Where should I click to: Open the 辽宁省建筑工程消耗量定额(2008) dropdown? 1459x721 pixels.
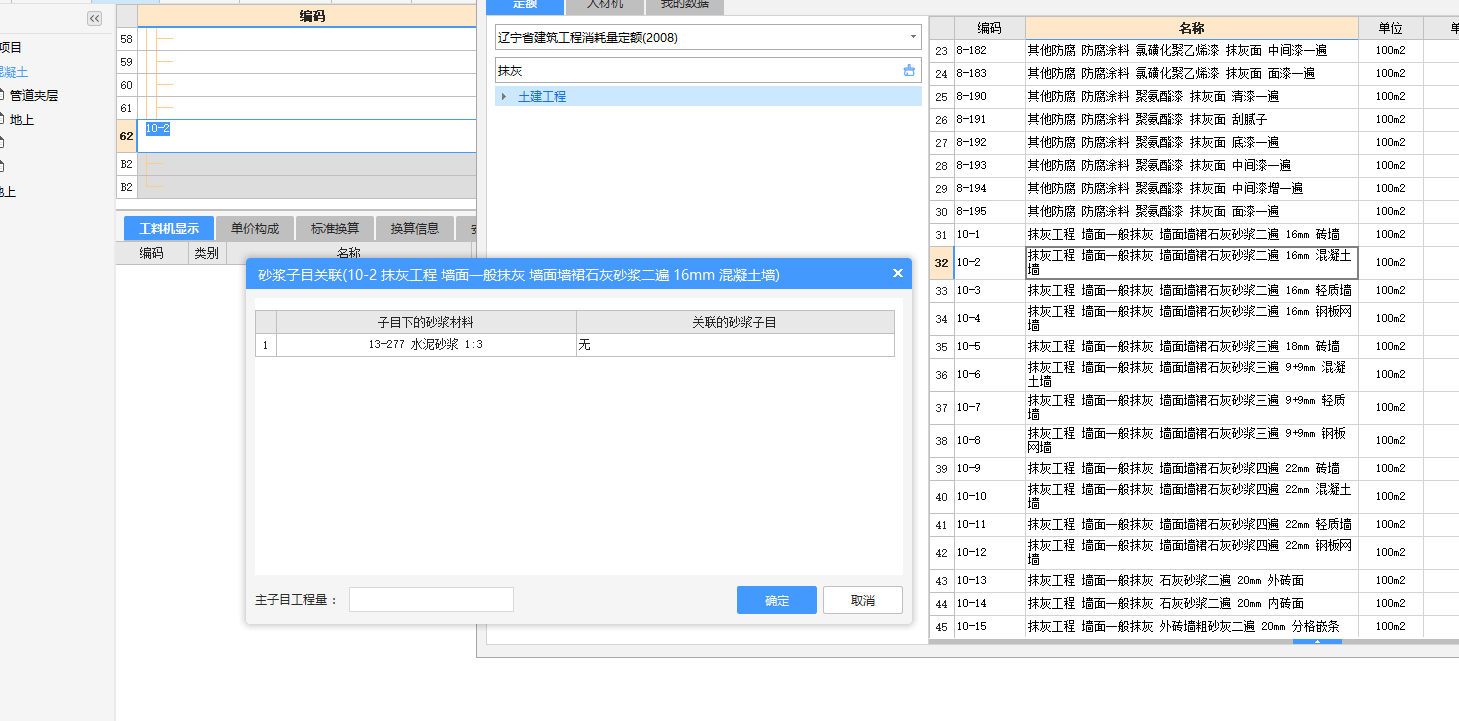[913, 37]
